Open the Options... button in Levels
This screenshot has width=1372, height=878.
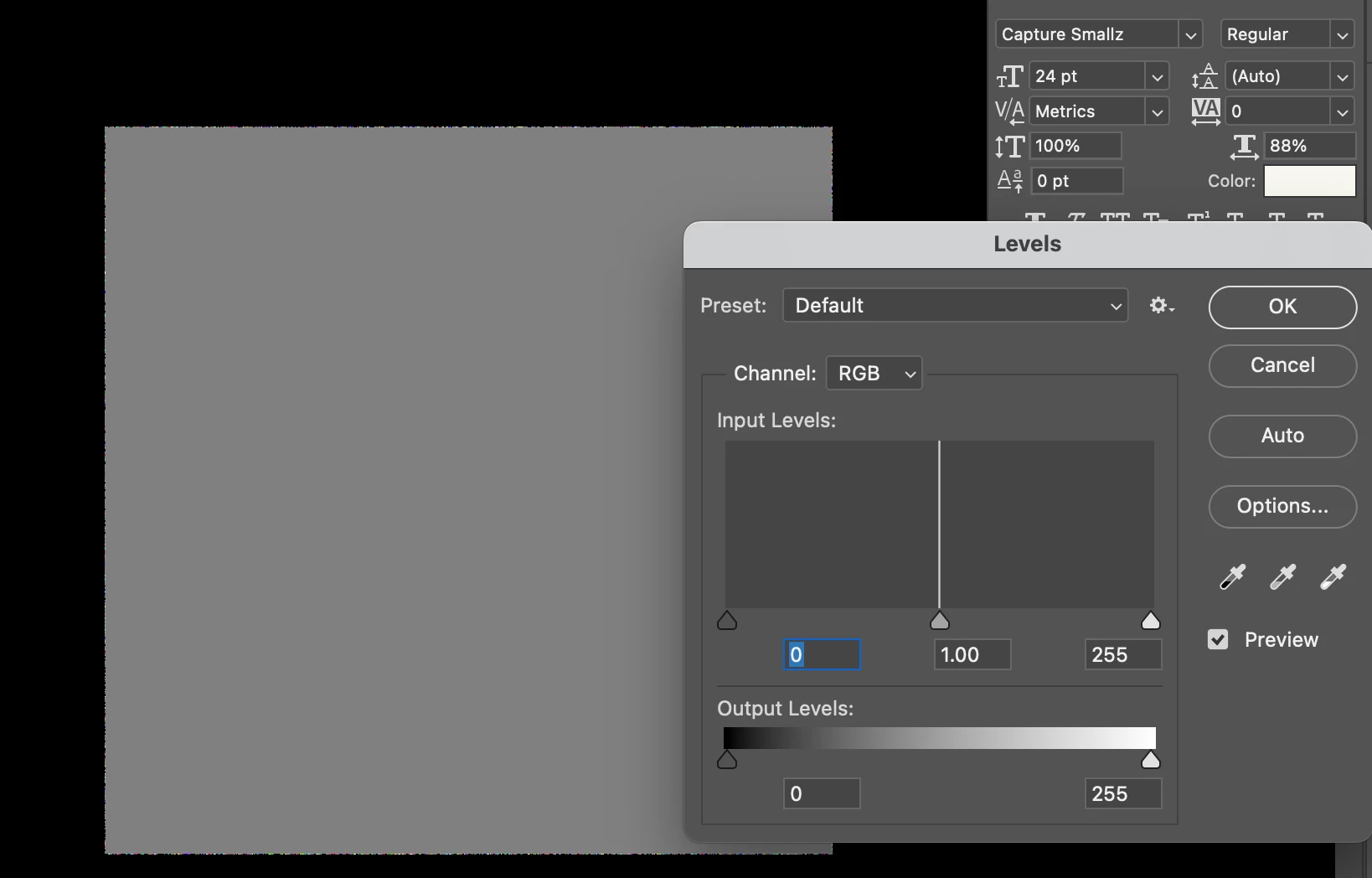point(1282,506)
